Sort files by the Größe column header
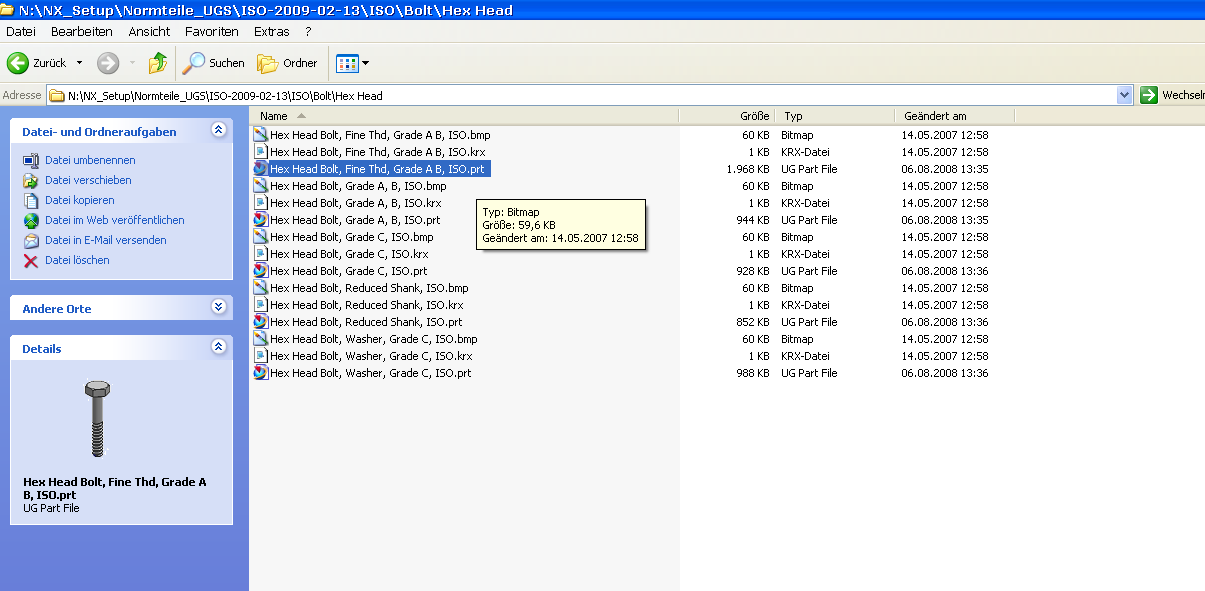The height and width of the screenshot is (591, 1205). (727, 116)
